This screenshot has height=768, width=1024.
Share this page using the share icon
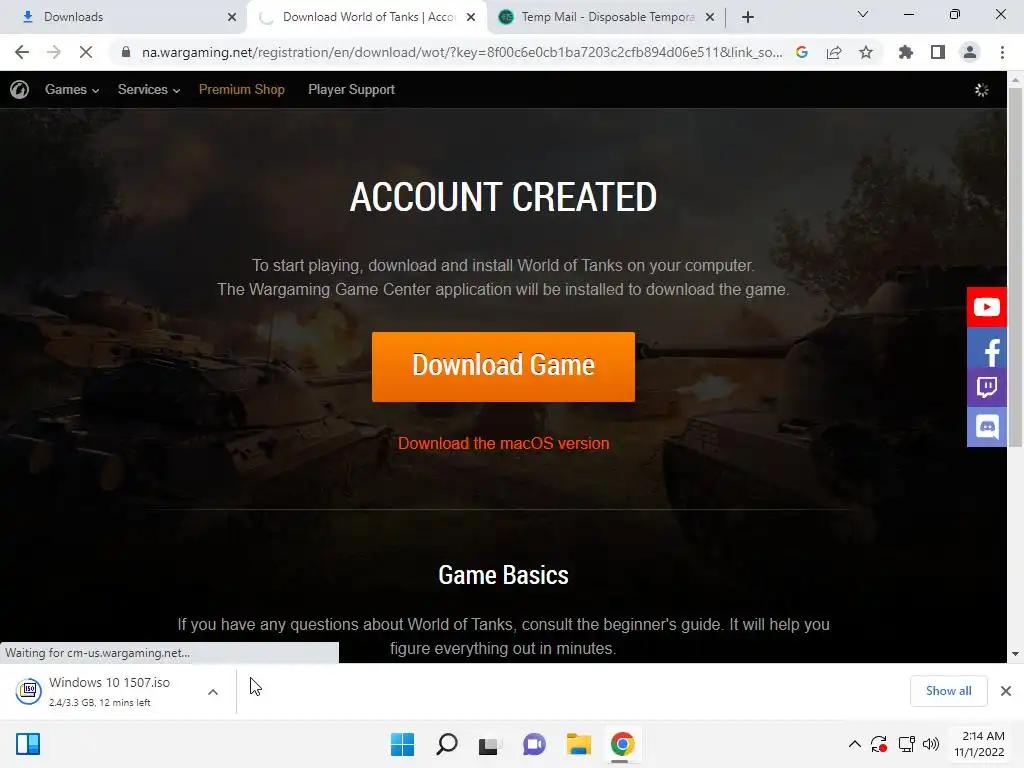click(x=834, y=52)
